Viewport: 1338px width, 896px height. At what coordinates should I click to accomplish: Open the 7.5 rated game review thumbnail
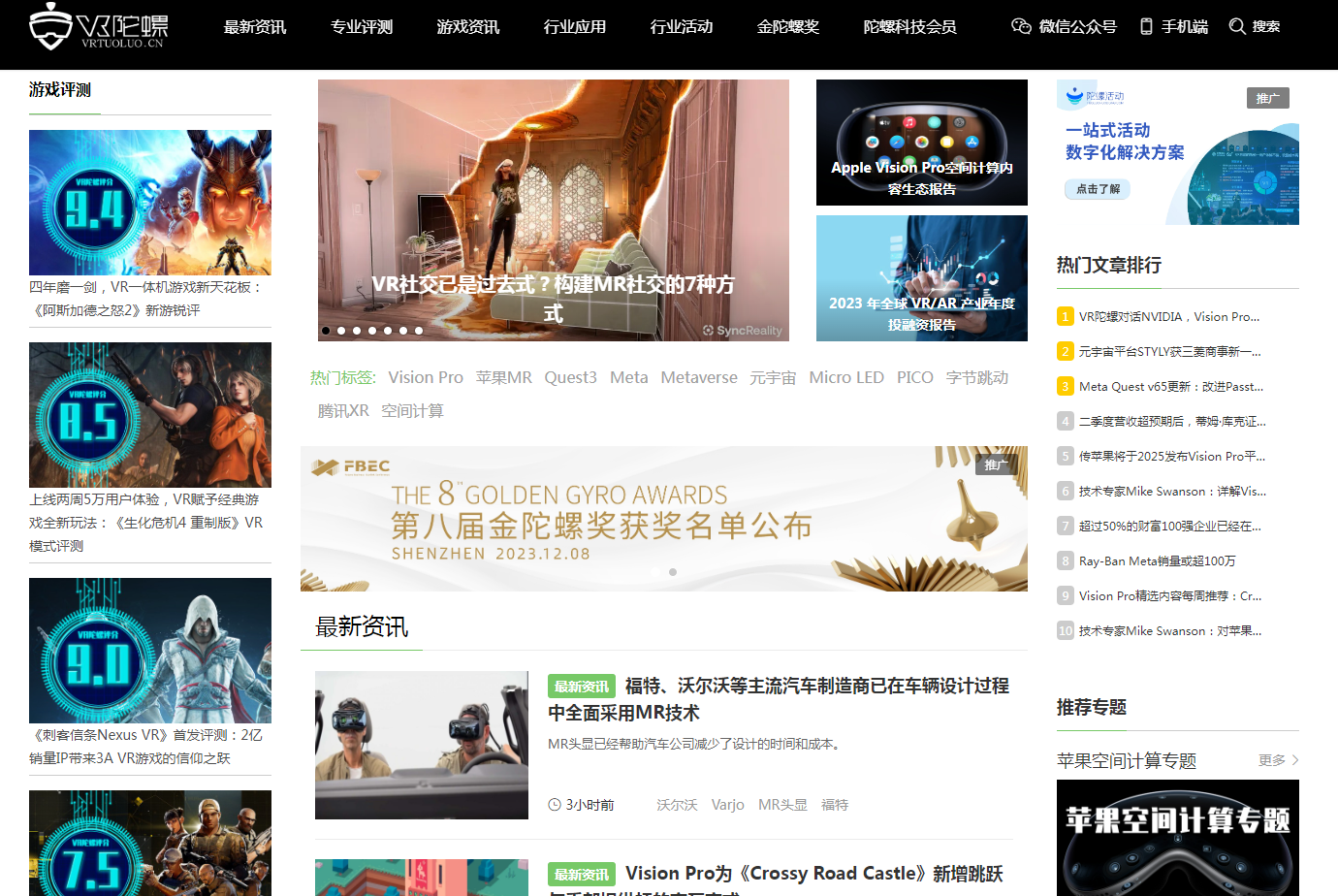[150, 843]
